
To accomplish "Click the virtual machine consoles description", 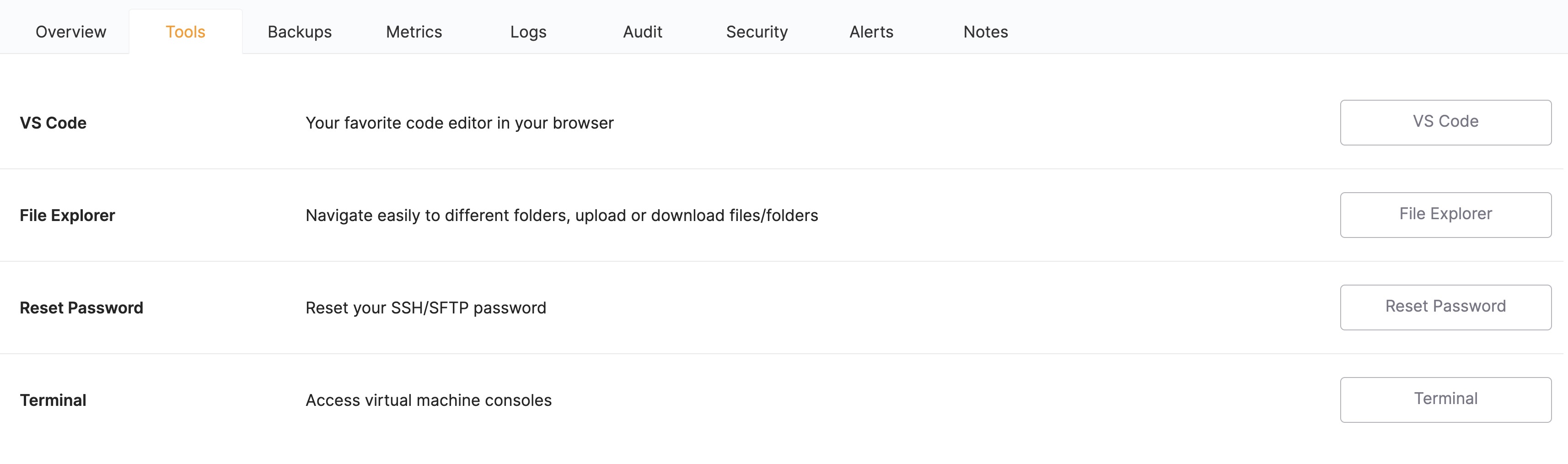I will tap(429, 400).
